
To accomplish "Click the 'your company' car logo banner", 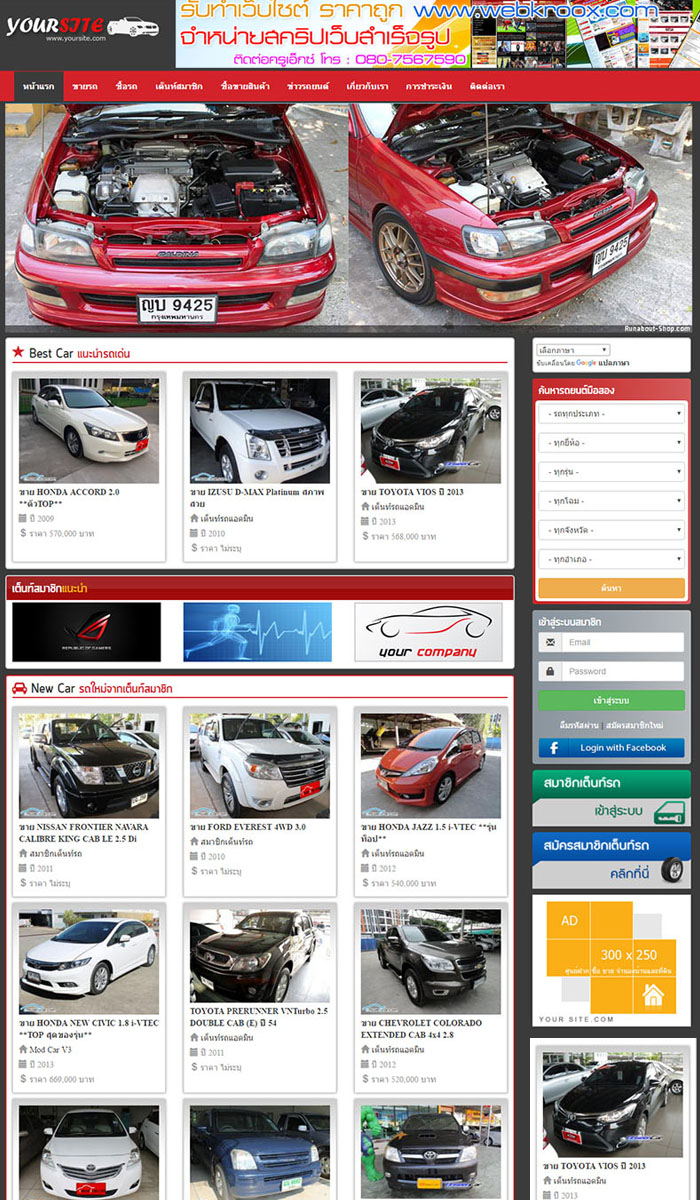I will [x=428, y=632].
